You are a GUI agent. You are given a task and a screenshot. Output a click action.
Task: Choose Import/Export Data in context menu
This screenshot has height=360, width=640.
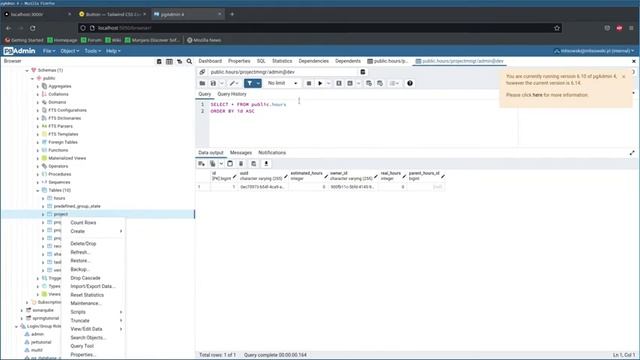click(x=93, y=286)
